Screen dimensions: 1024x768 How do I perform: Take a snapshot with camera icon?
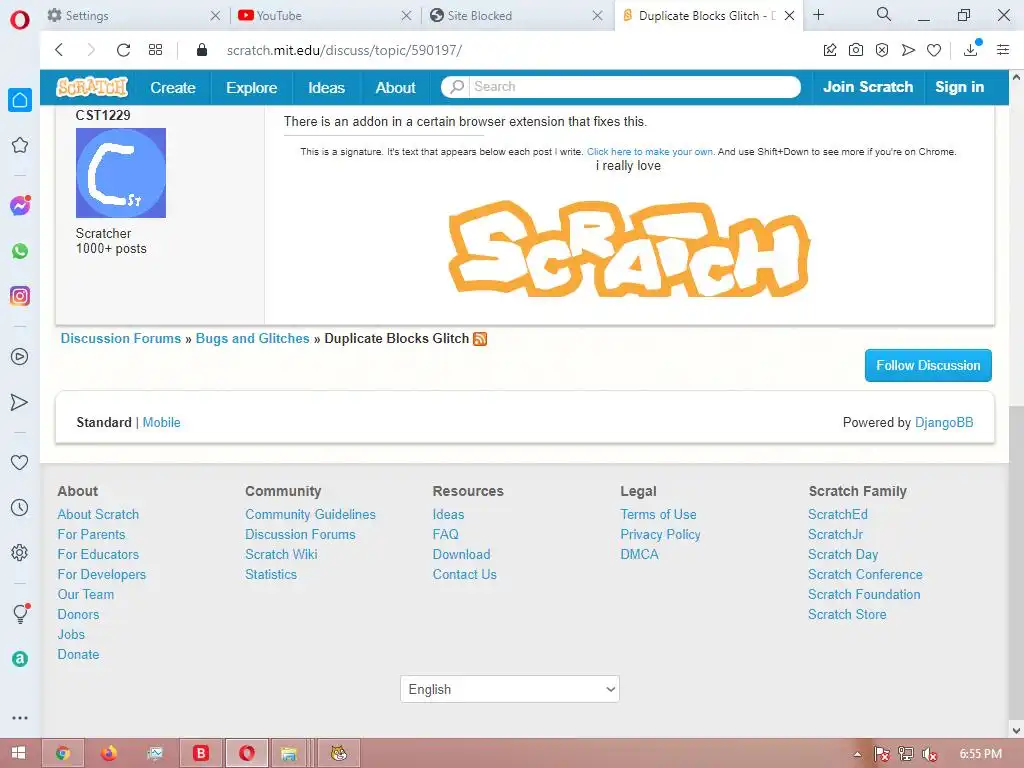(x=856, y=50)
